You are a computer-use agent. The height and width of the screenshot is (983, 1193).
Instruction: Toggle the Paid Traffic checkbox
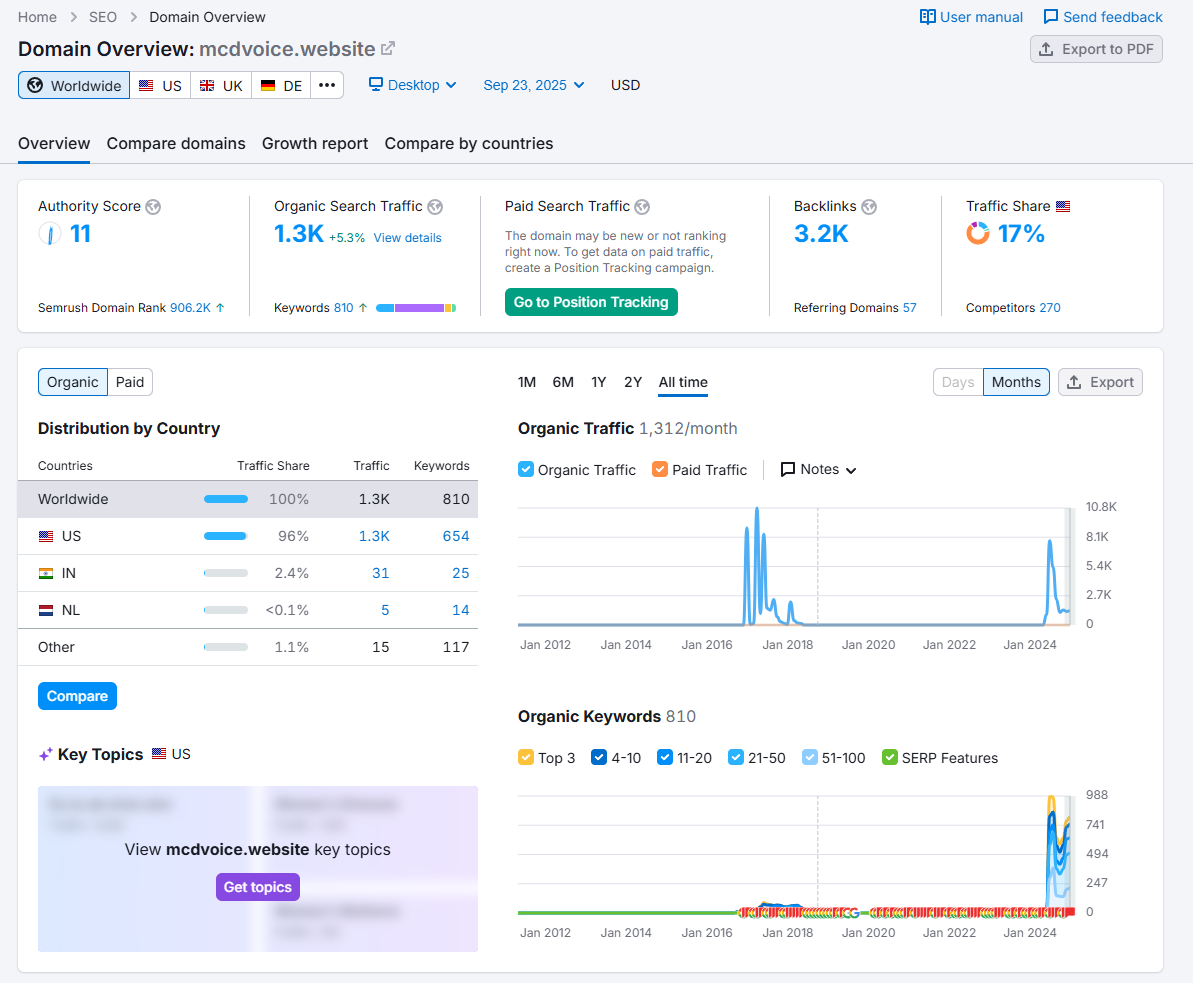660,470
